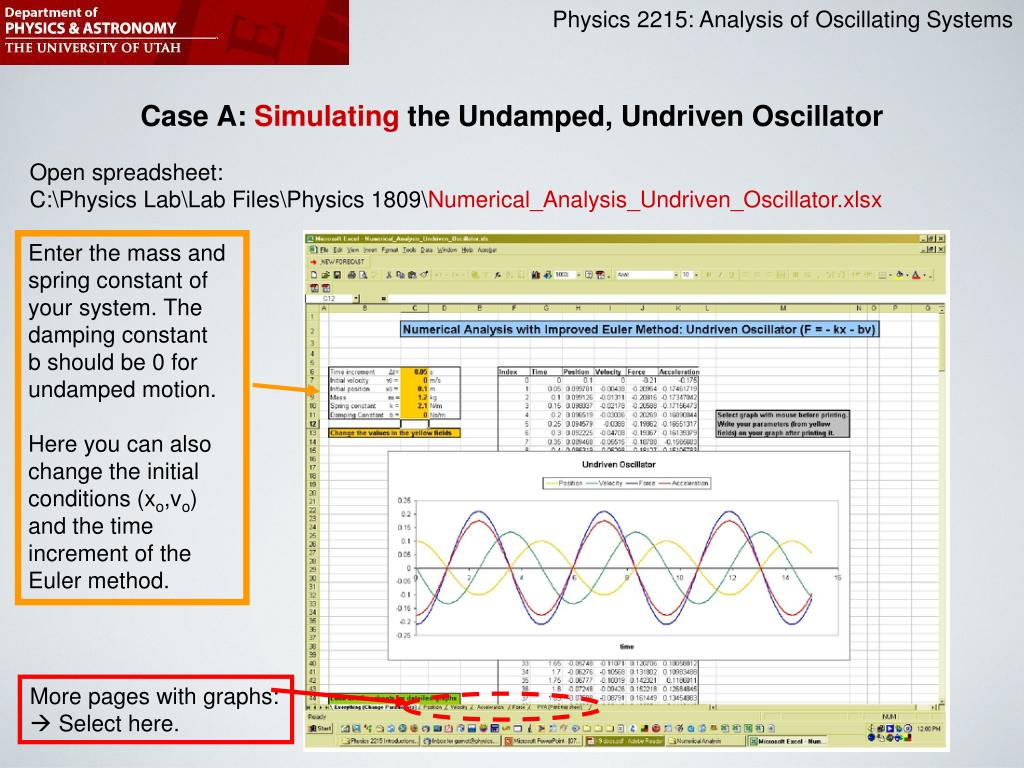Open the Window menu
The image size is (1024, 768).
coord(447,250)
